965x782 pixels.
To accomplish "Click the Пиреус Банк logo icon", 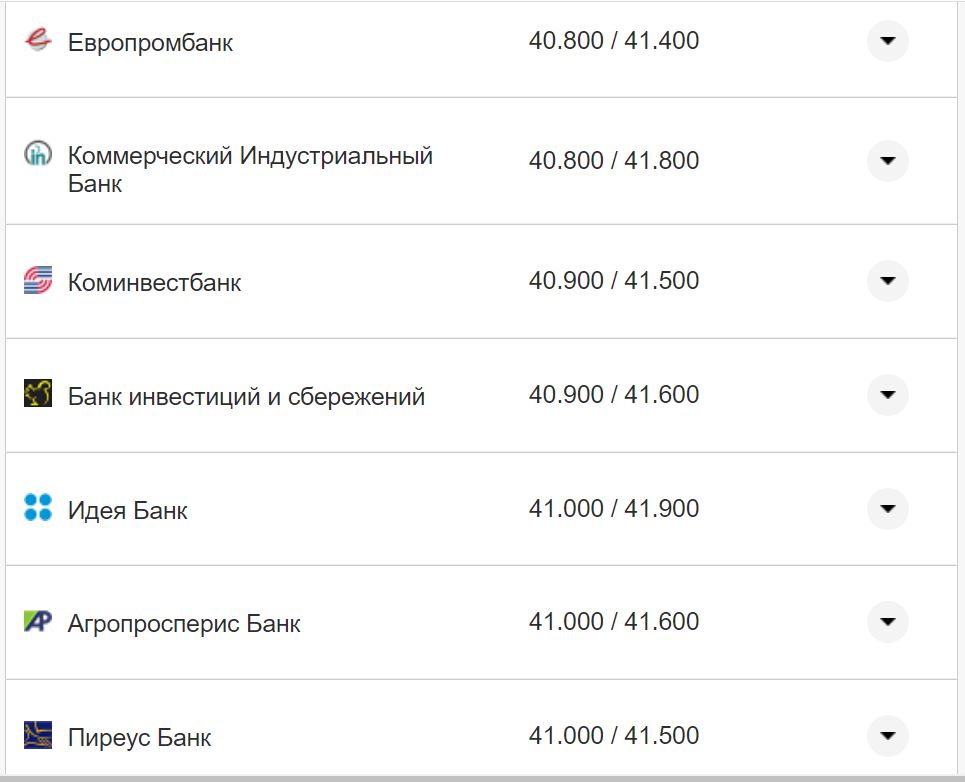I will (x=38, y=735).
